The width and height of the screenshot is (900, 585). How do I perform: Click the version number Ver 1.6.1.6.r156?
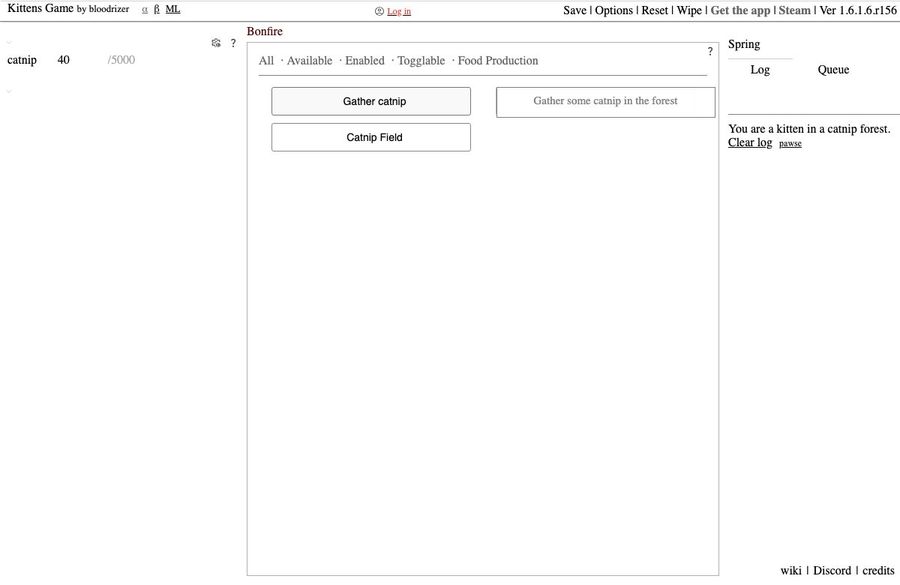click(x=858, y=10)
